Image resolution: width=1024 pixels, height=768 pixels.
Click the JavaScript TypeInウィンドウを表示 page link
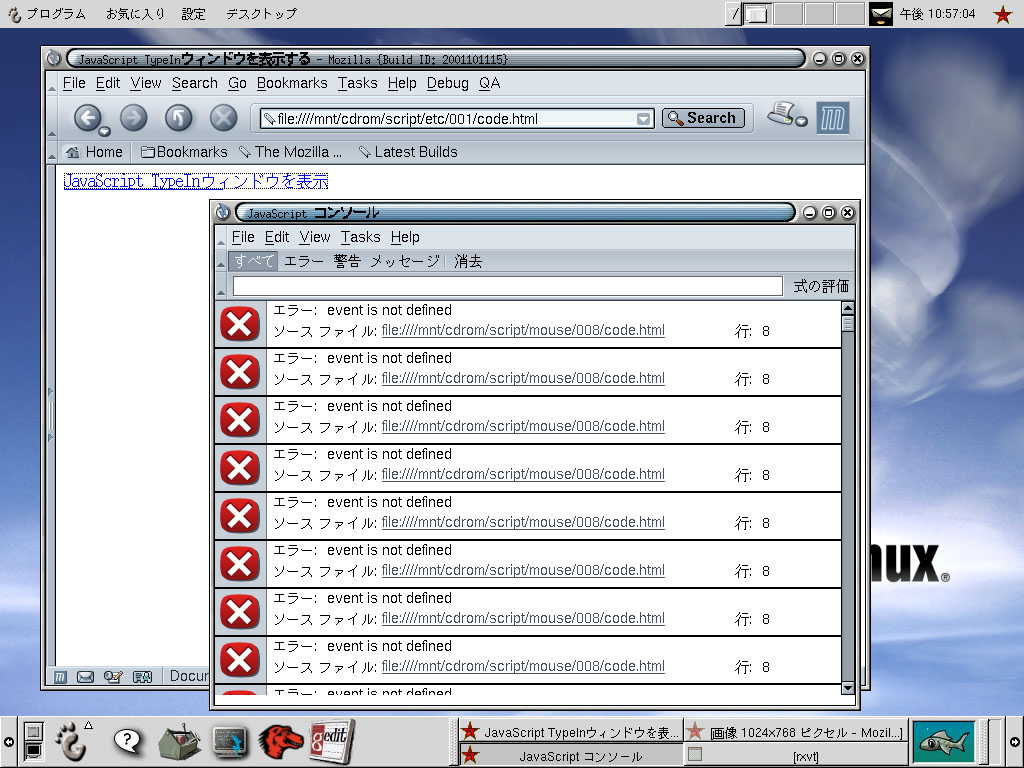click(196, 181)
